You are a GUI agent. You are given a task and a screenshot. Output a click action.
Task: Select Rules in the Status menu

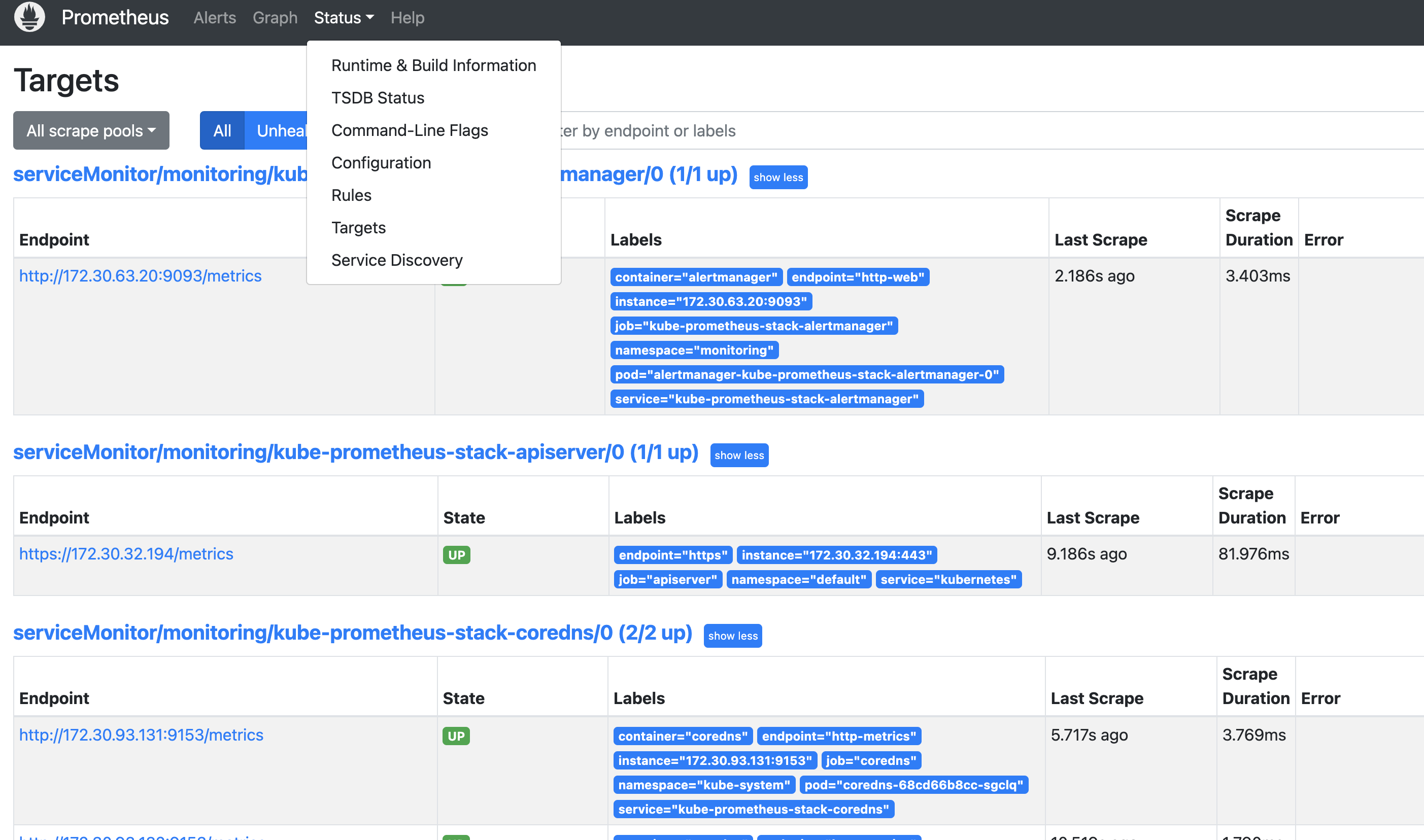pos(351,195)
